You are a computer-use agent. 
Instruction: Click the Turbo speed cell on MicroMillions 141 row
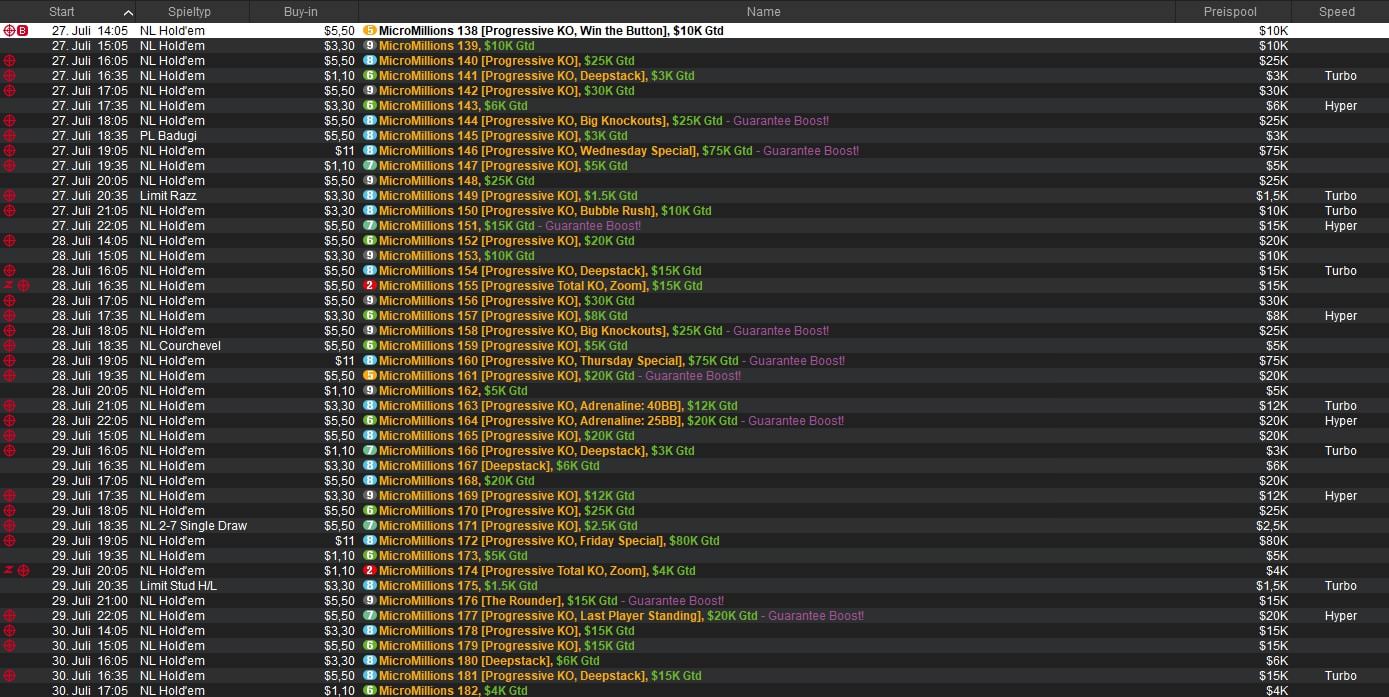click(x=1340, y=76)
